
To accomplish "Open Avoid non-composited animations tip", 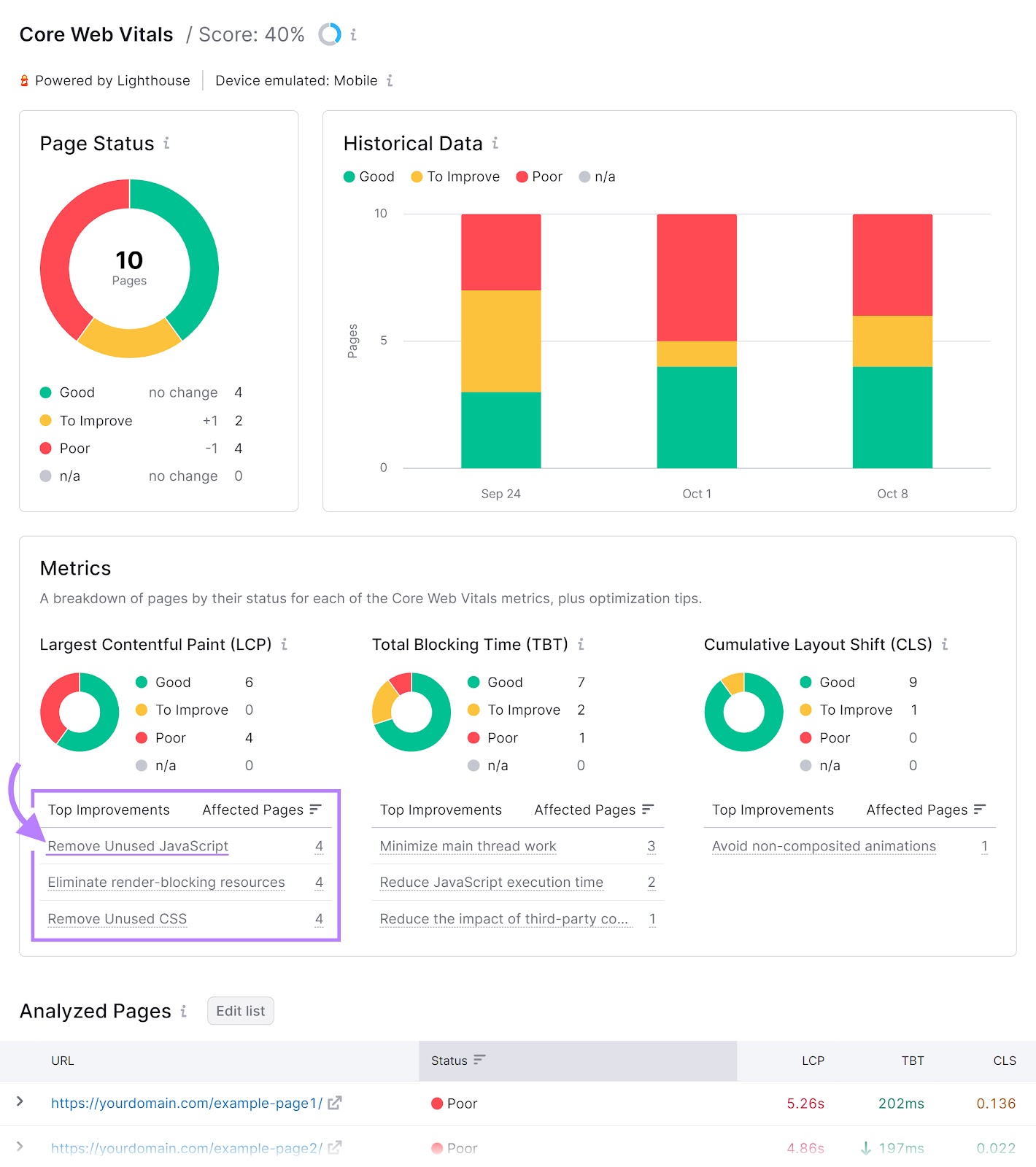I will point(824,846).
